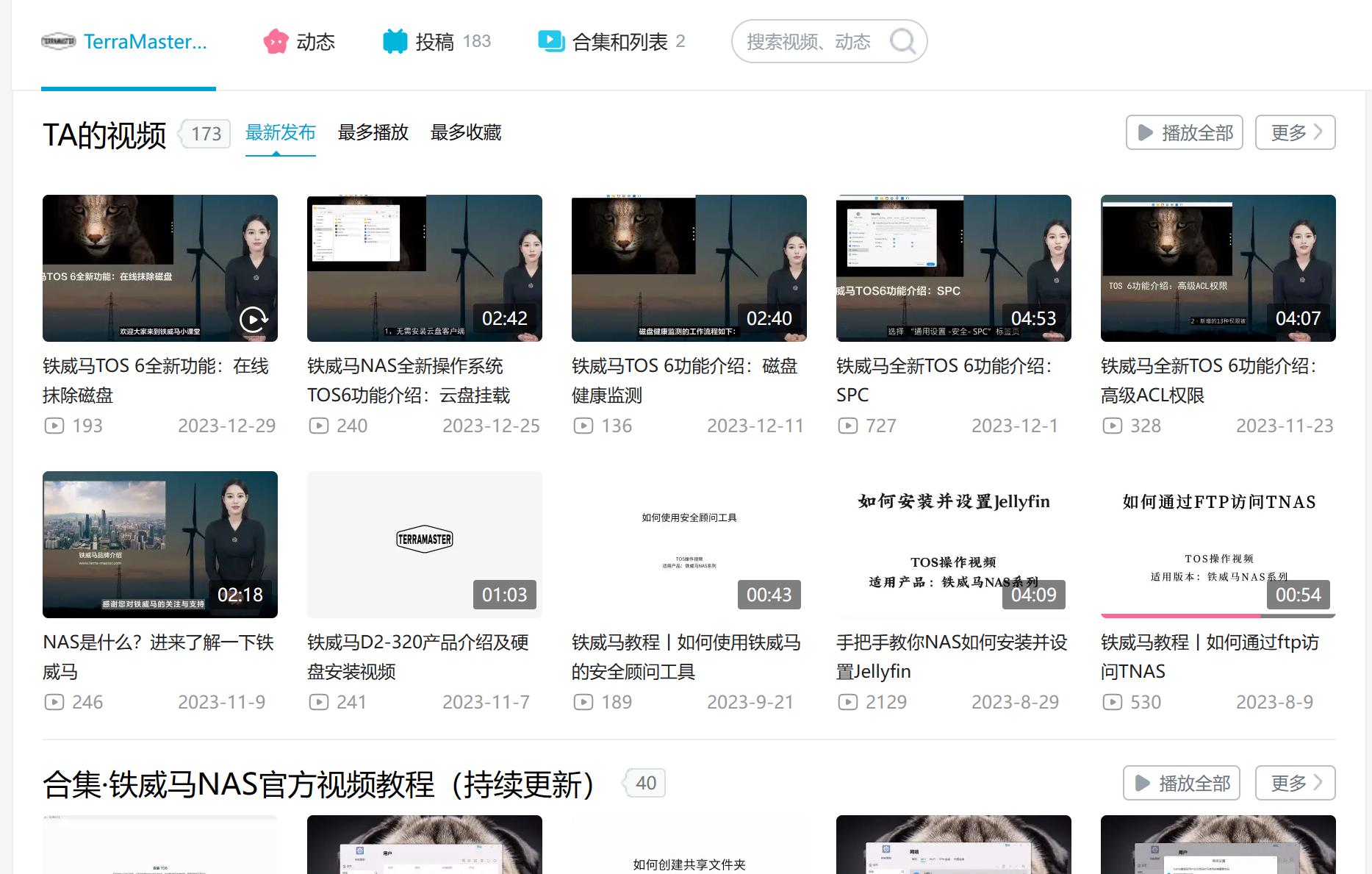This screenshot has width=1372, height=874.
Task: Open the 合集和列表 tab
Action: point(611,42)
